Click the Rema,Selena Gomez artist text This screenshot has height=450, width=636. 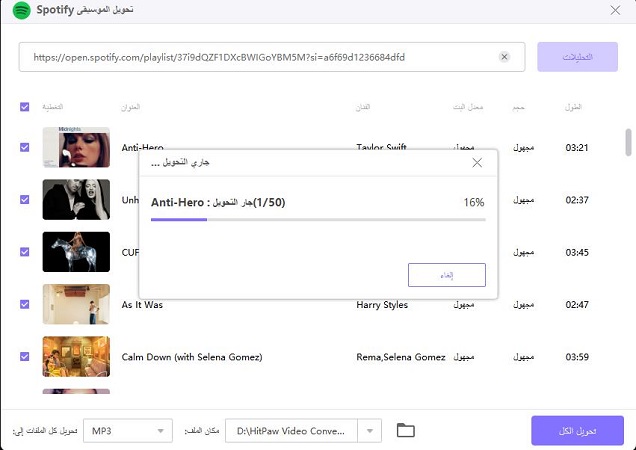click(x=401, y=357)
